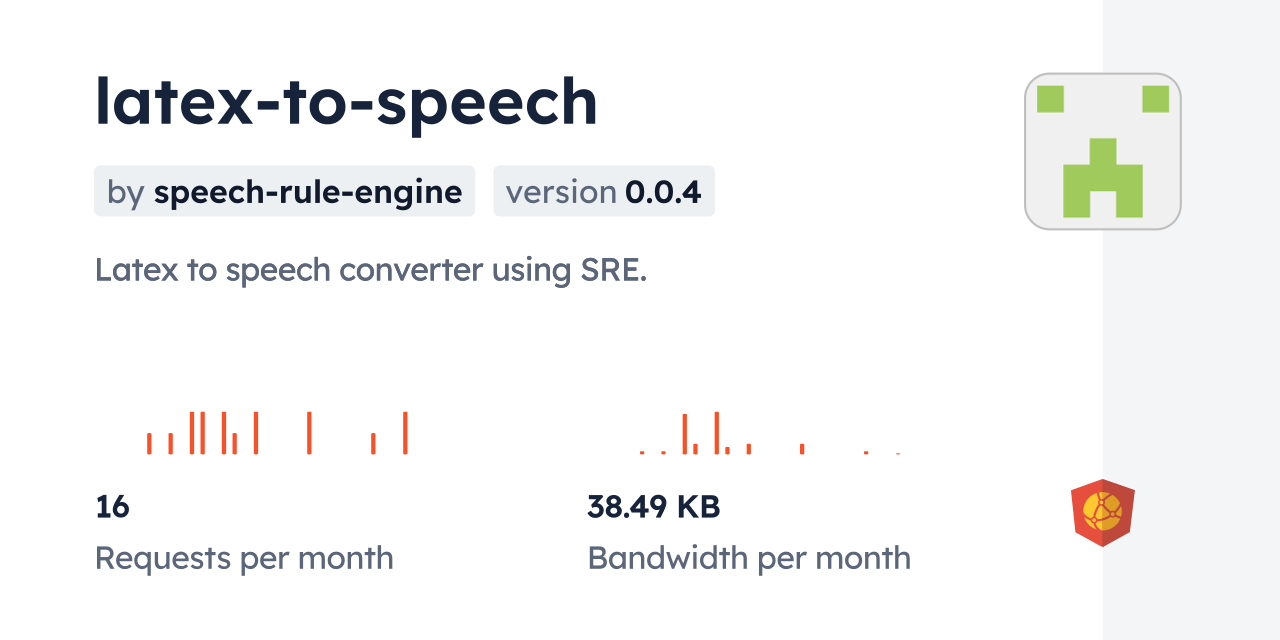Viewport: 1280px width, 640px height.
Task: Click the "Requests per month" label
Action: [x=244, y=557]
